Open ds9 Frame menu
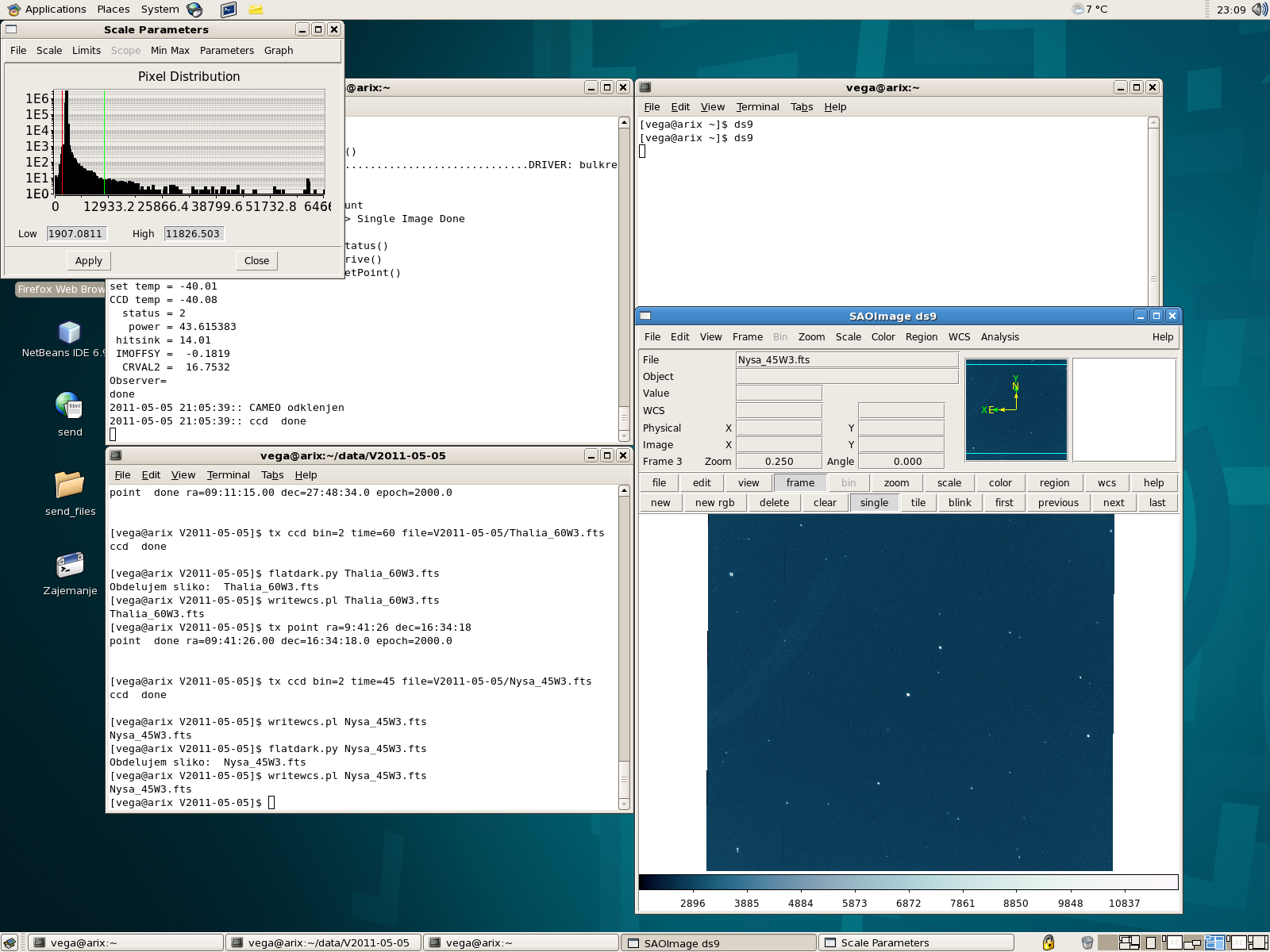The height and width of the screenshot is (952, 1270). [x=748, y=336]
